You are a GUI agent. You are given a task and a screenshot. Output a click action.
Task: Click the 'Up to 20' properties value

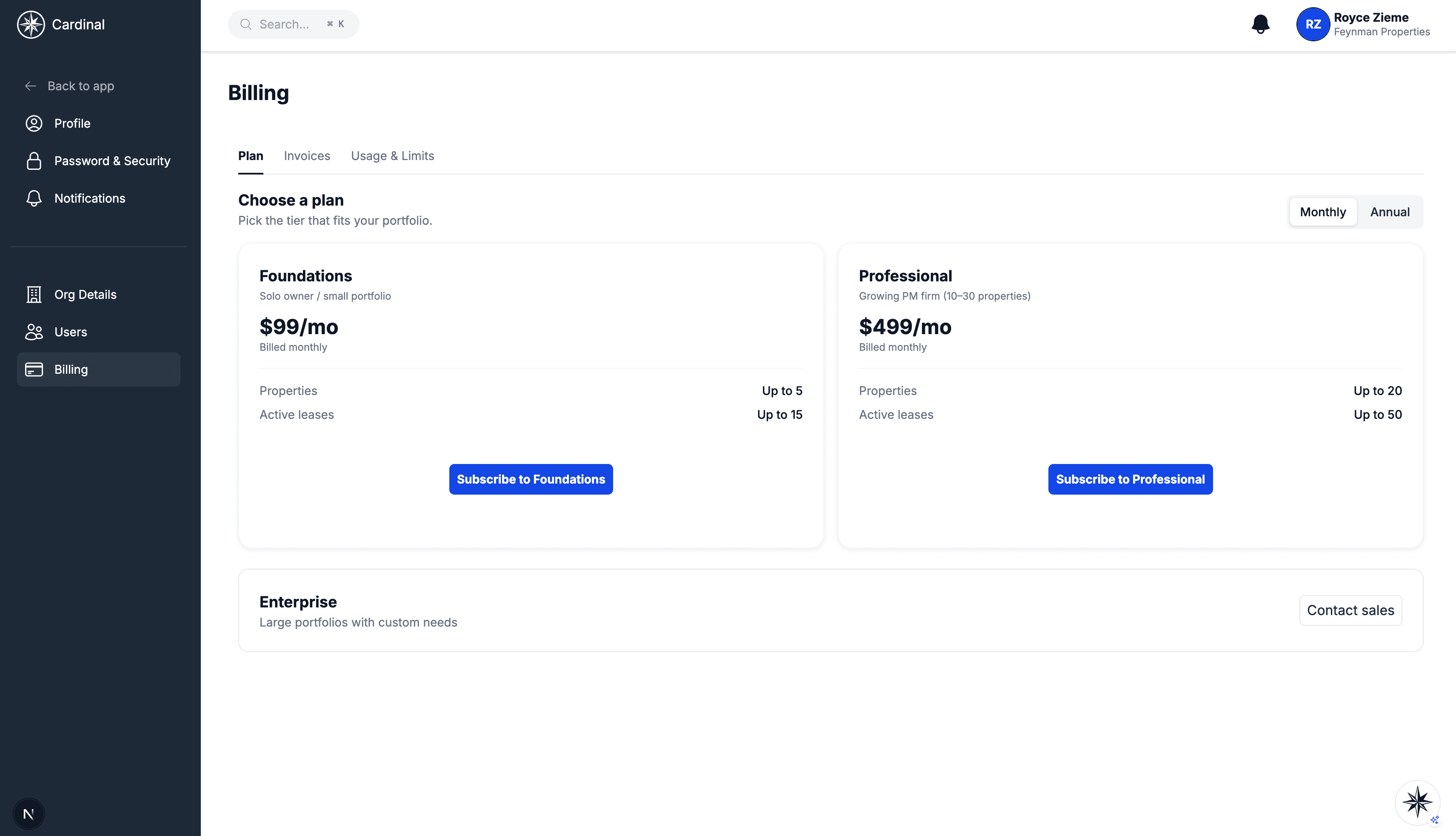coord(1377,391)
